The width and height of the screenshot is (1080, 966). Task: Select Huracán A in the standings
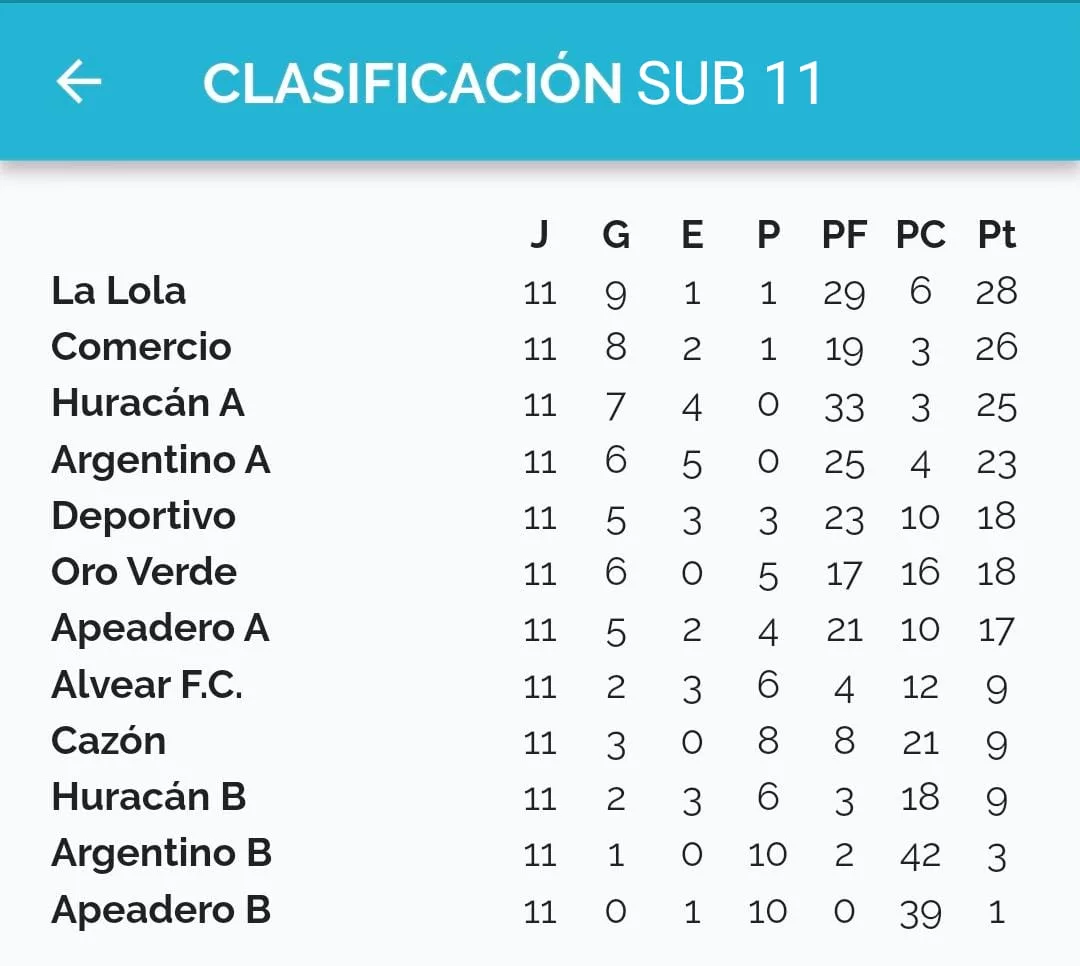click(x=148, y=403)
